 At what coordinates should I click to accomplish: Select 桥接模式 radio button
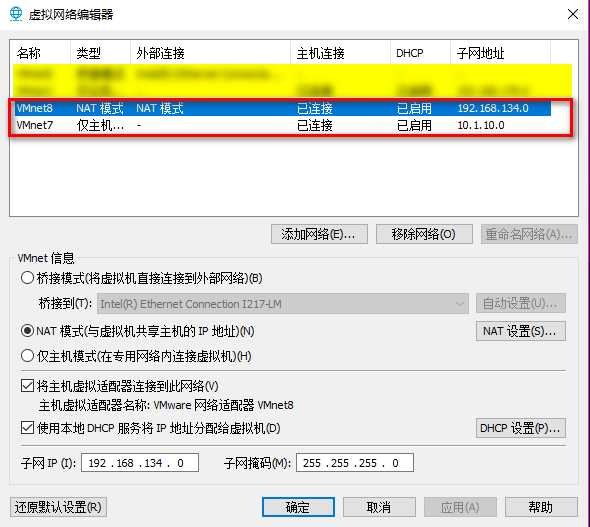[27, 278]
